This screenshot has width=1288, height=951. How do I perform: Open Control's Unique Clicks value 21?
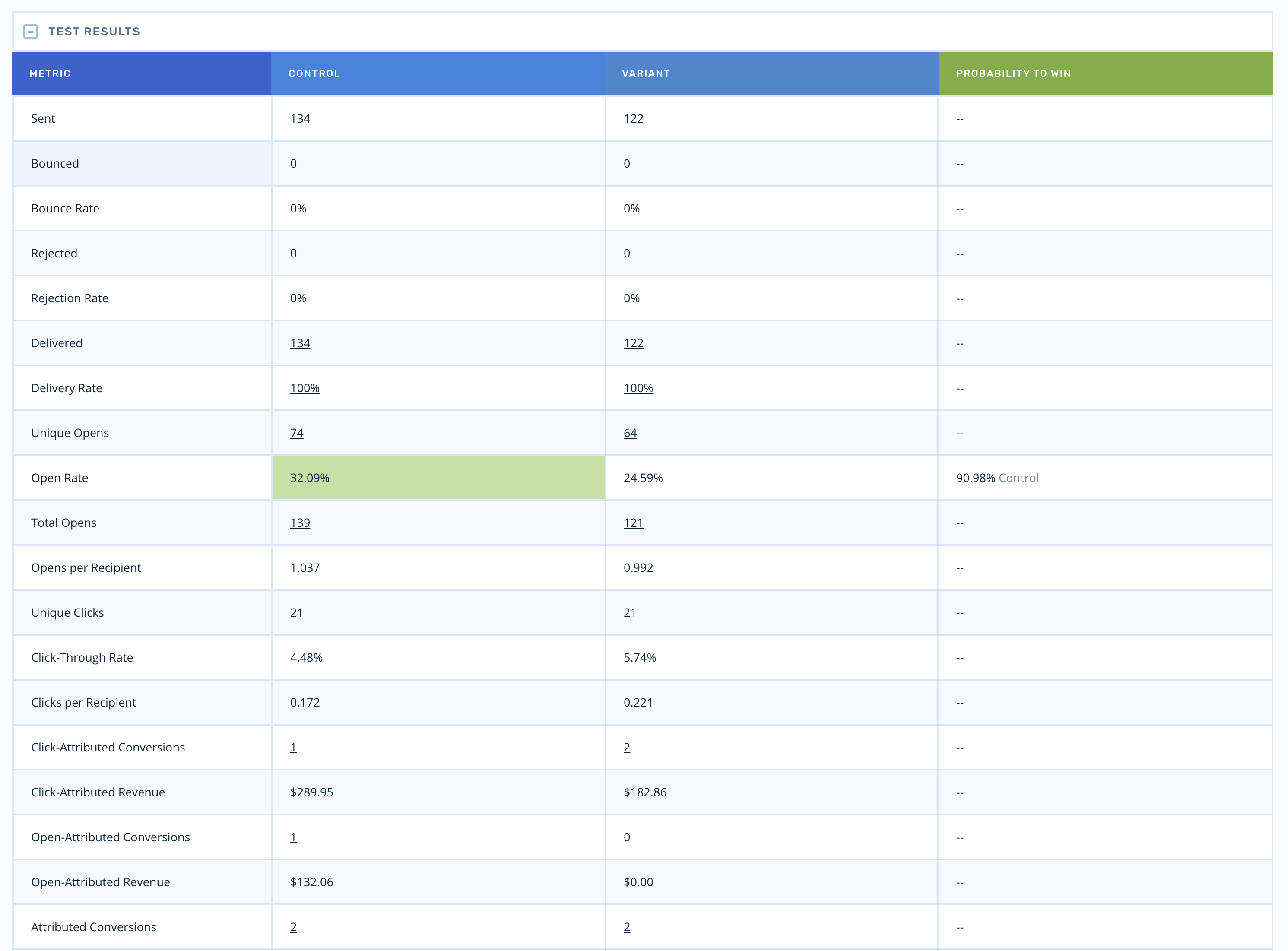[x=297, y=612]
